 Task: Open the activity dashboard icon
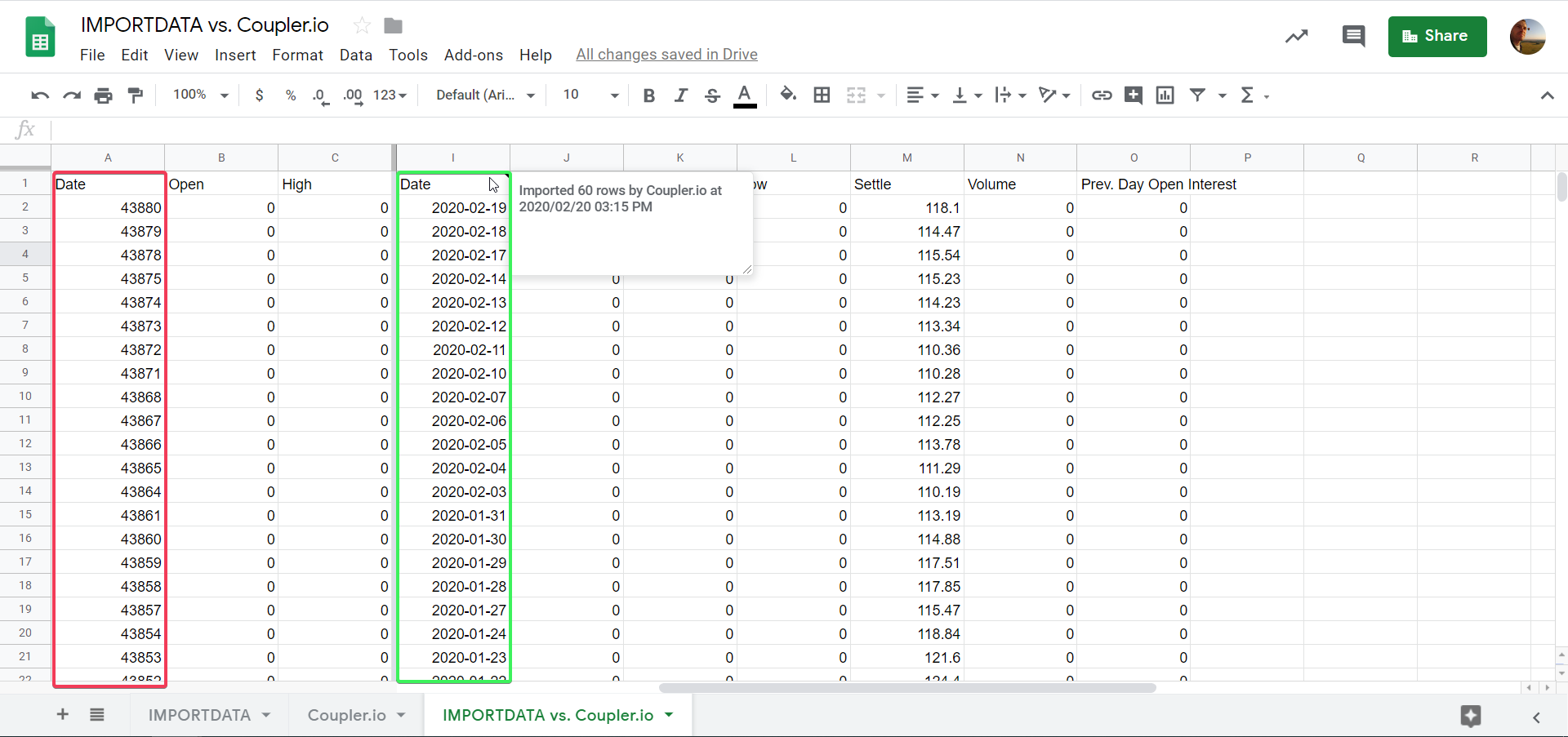tap(1296, 36)
